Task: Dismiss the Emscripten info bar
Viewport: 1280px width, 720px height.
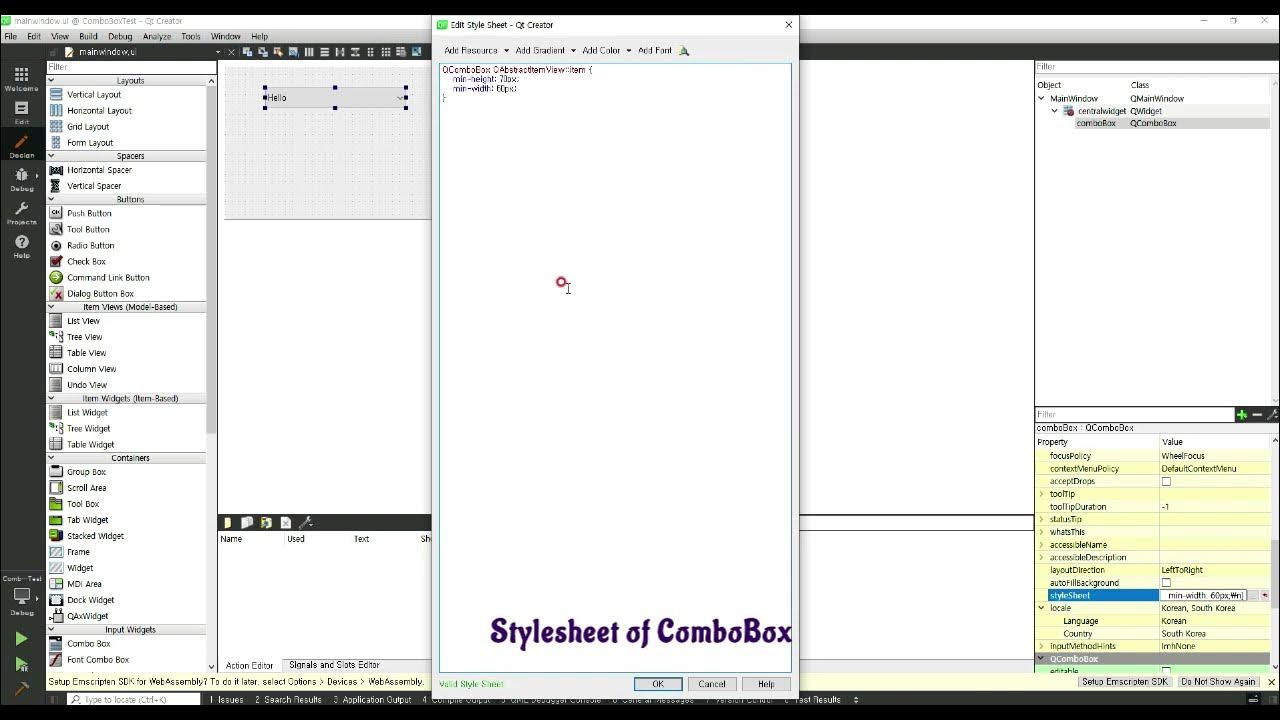Action: pyautogui.click(x=1271, y=682)
